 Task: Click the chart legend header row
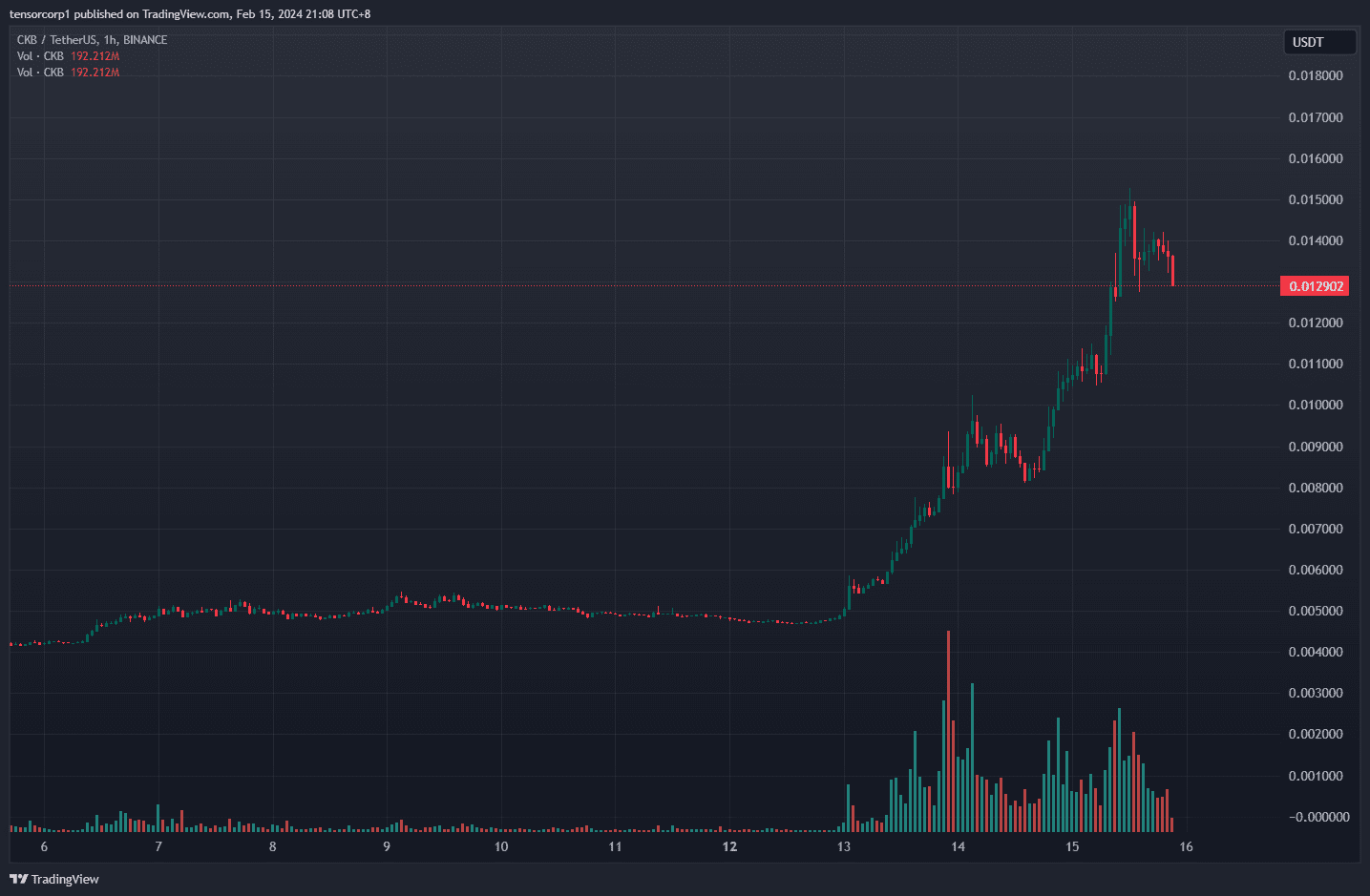coord(91,39)
